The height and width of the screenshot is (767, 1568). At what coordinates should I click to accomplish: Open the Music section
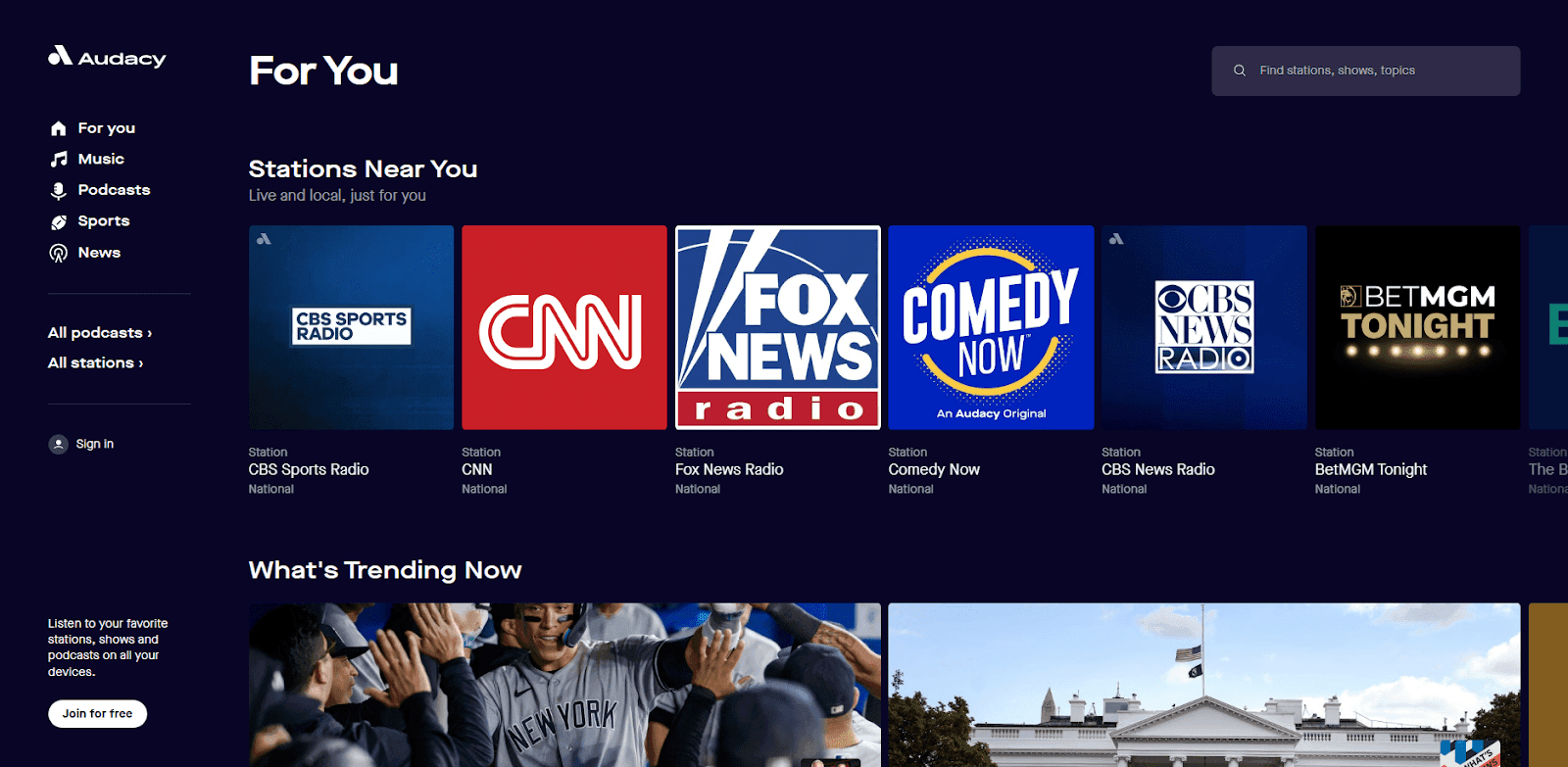tap(101, 159)
